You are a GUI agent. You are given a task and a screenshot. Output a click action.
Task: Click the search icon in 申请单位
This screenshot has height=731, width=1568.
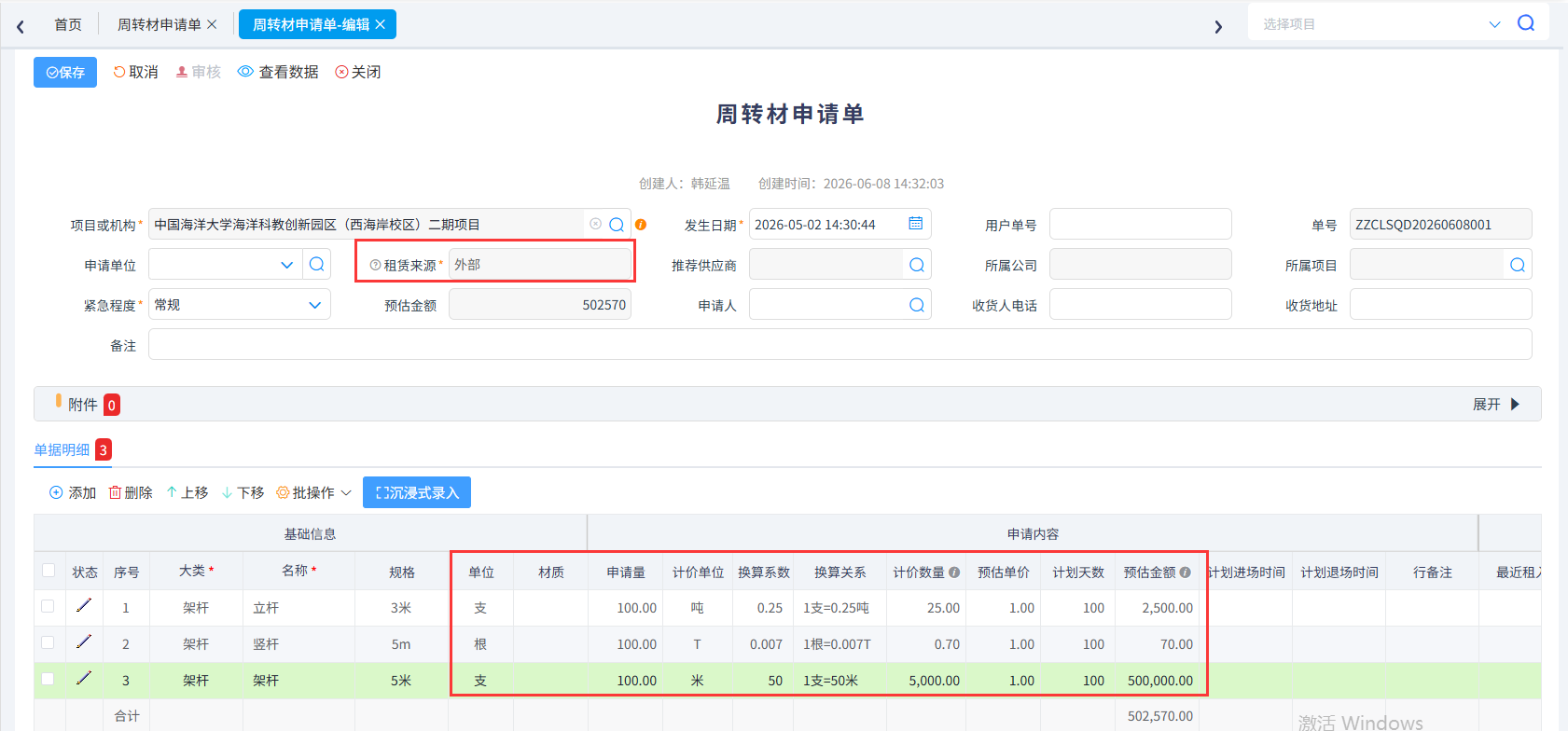coord(317,264)
